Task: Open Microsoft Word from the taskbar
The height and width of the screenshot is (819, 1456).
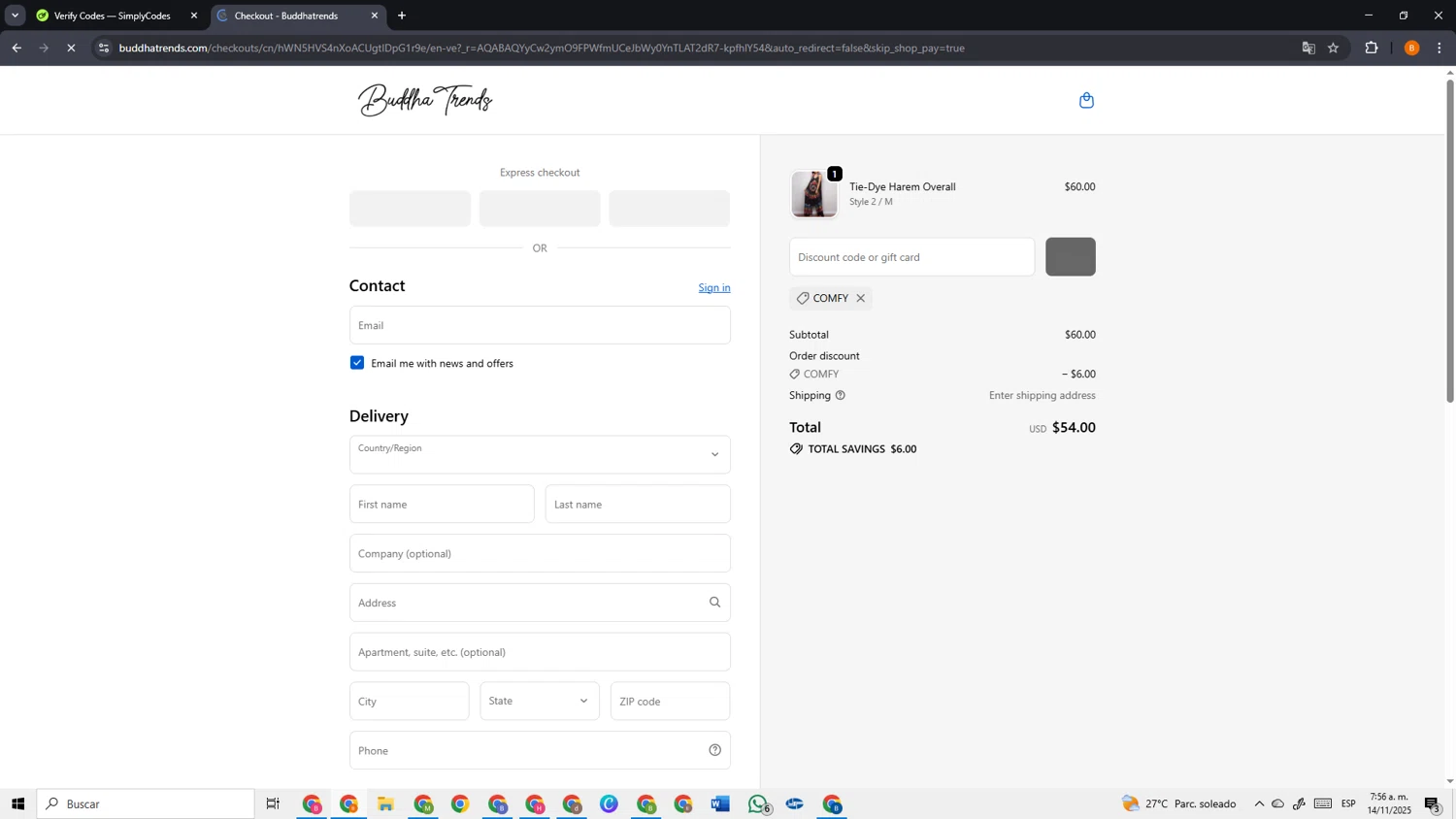Action: pyautogui.click(x=720, y=803)
